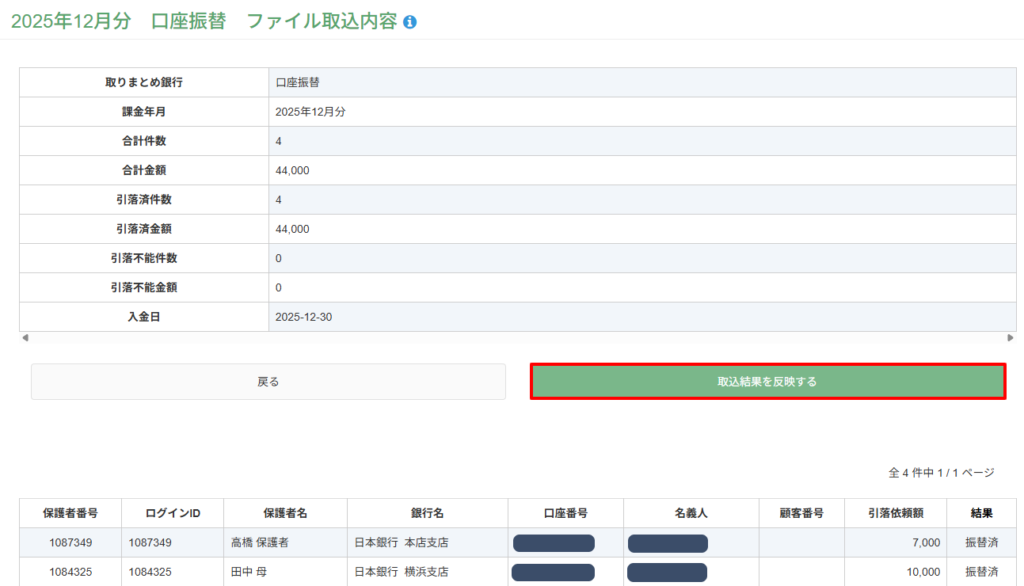Select the 引落依頼額 column header

click(895, 513)
